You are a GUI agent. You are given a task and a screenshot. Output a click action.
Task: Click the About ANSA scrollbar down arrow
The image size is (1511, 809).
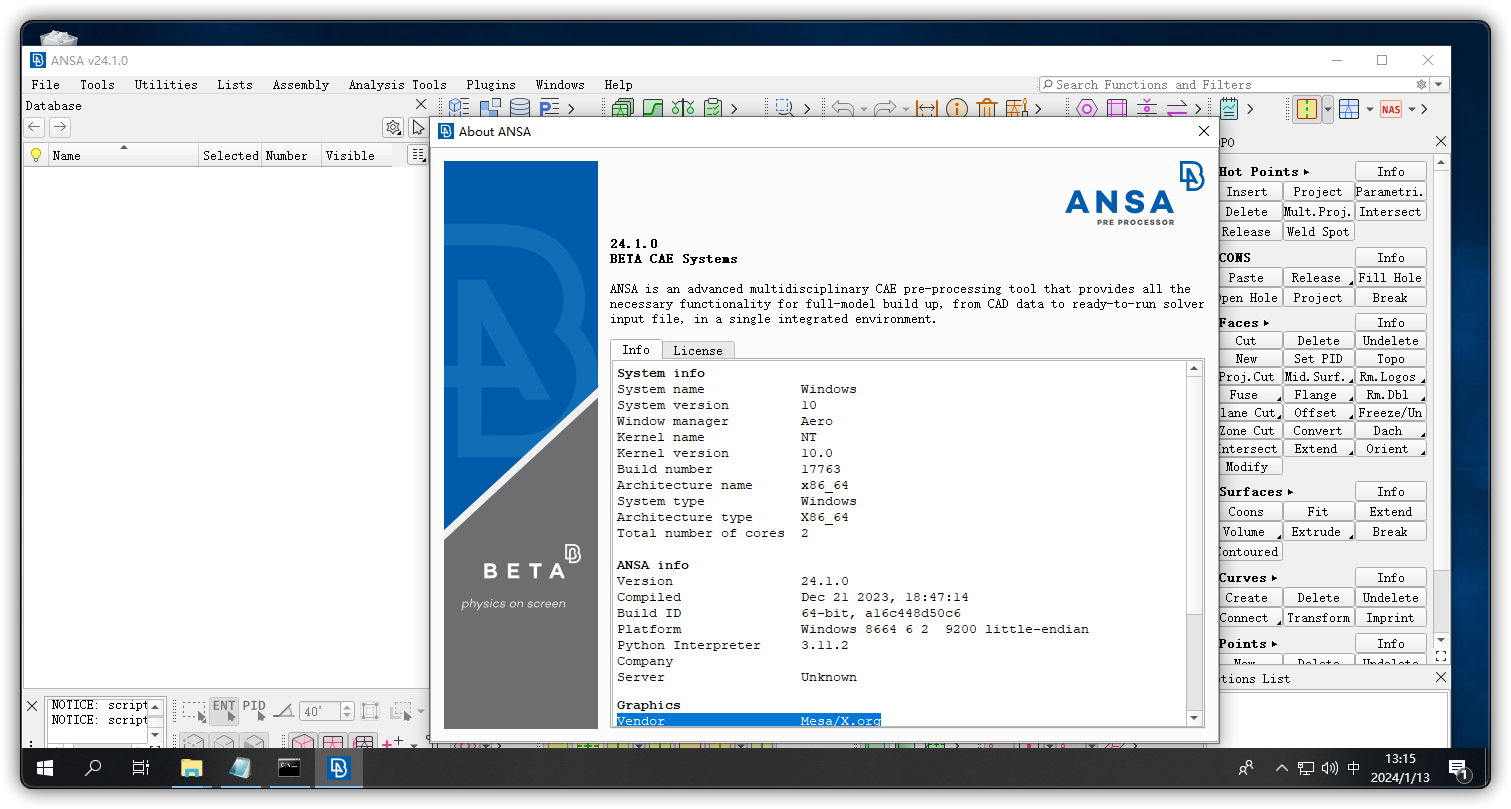[1194, 718]
